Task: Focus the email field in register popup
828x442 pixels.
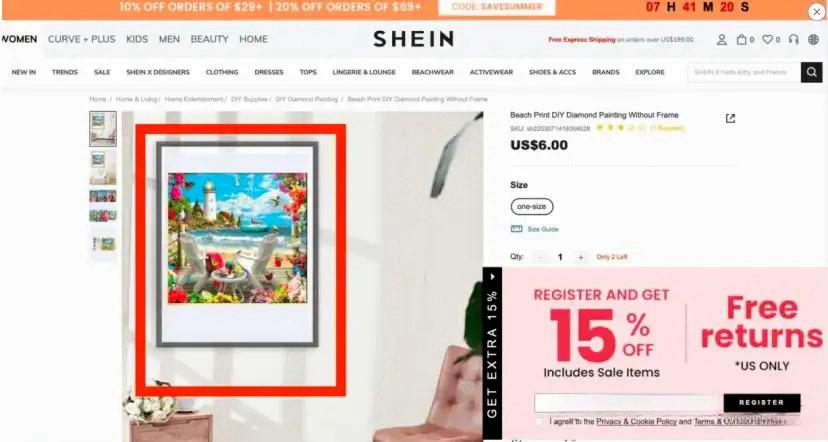Action: pyautogui.click(x=628, y=403)
